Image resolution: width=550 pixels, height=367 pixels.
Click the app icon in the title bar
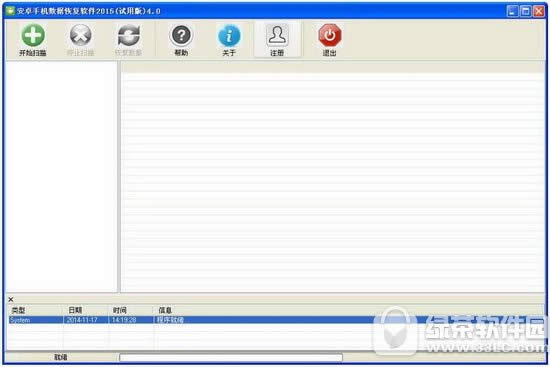click(x=10, y=11)
